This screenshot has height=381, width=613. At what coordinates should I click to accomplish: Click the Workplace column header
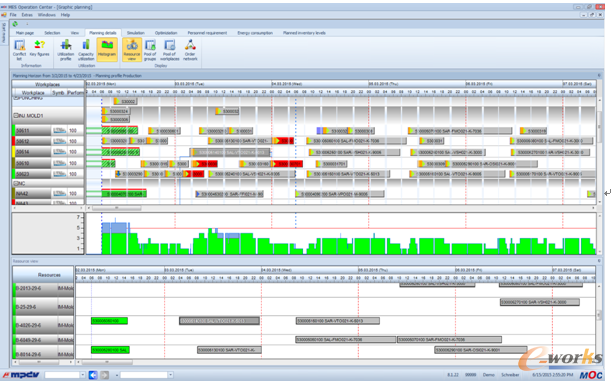pyautogui.click(x=33, y=93)
